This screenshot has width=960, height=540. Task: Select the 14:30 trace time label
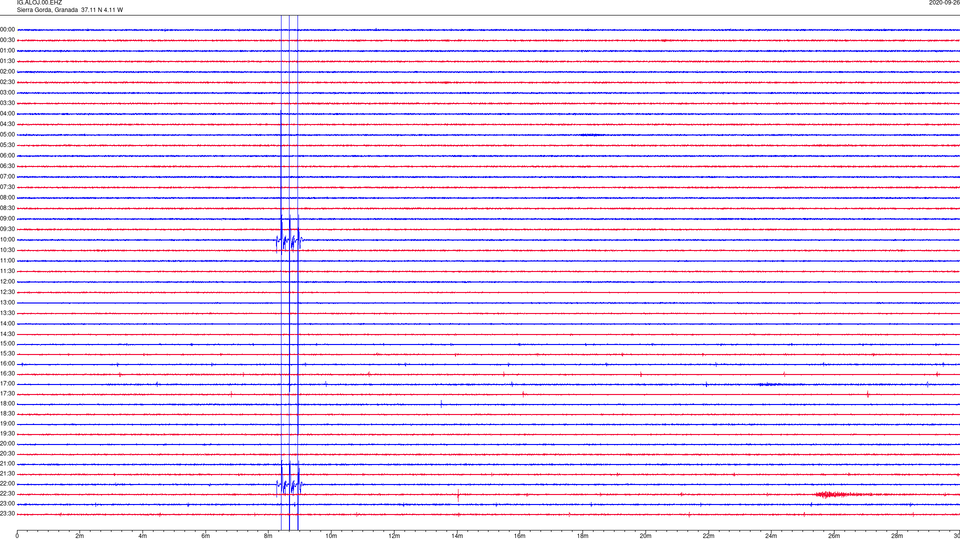[x=8, y=334]
